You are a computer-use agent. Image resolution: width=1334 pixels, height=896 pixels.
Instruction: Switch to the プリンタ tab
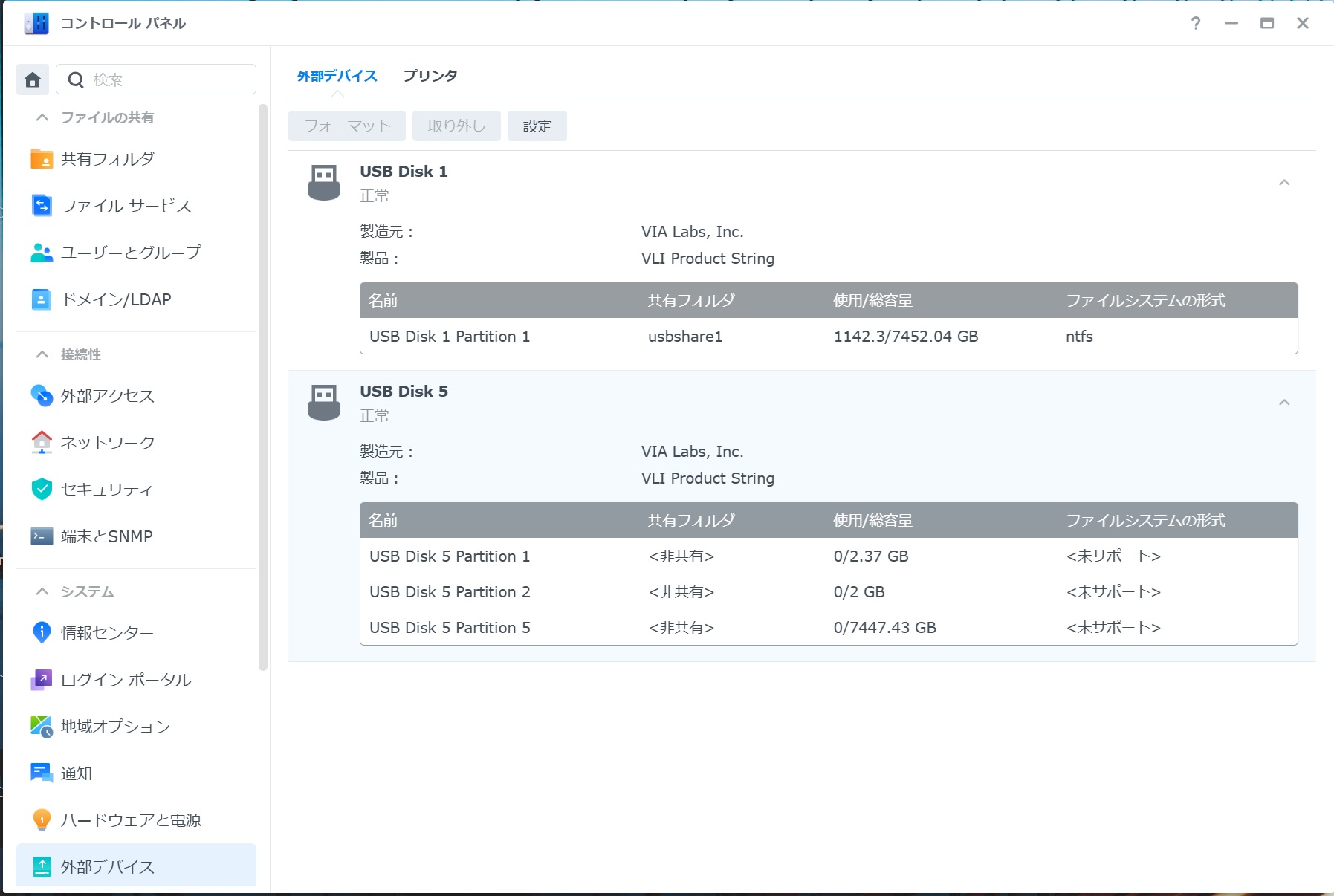click(430, 76)
